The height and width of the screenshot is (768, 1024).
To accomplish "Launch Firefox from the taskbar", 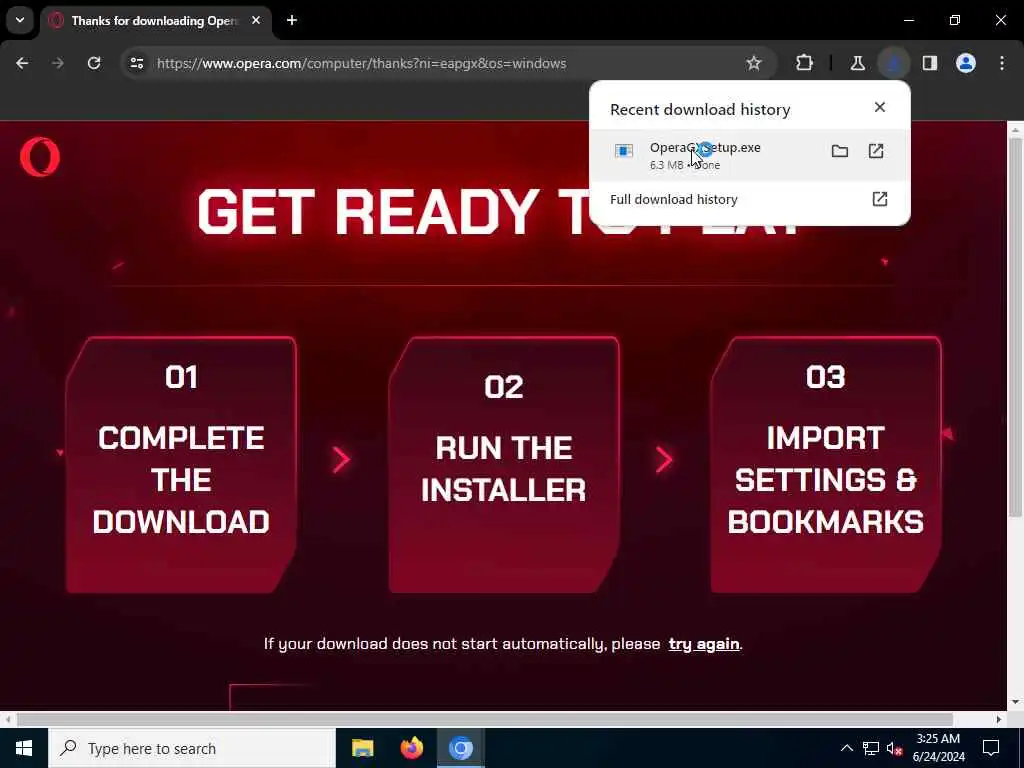I will pos(411,748).
